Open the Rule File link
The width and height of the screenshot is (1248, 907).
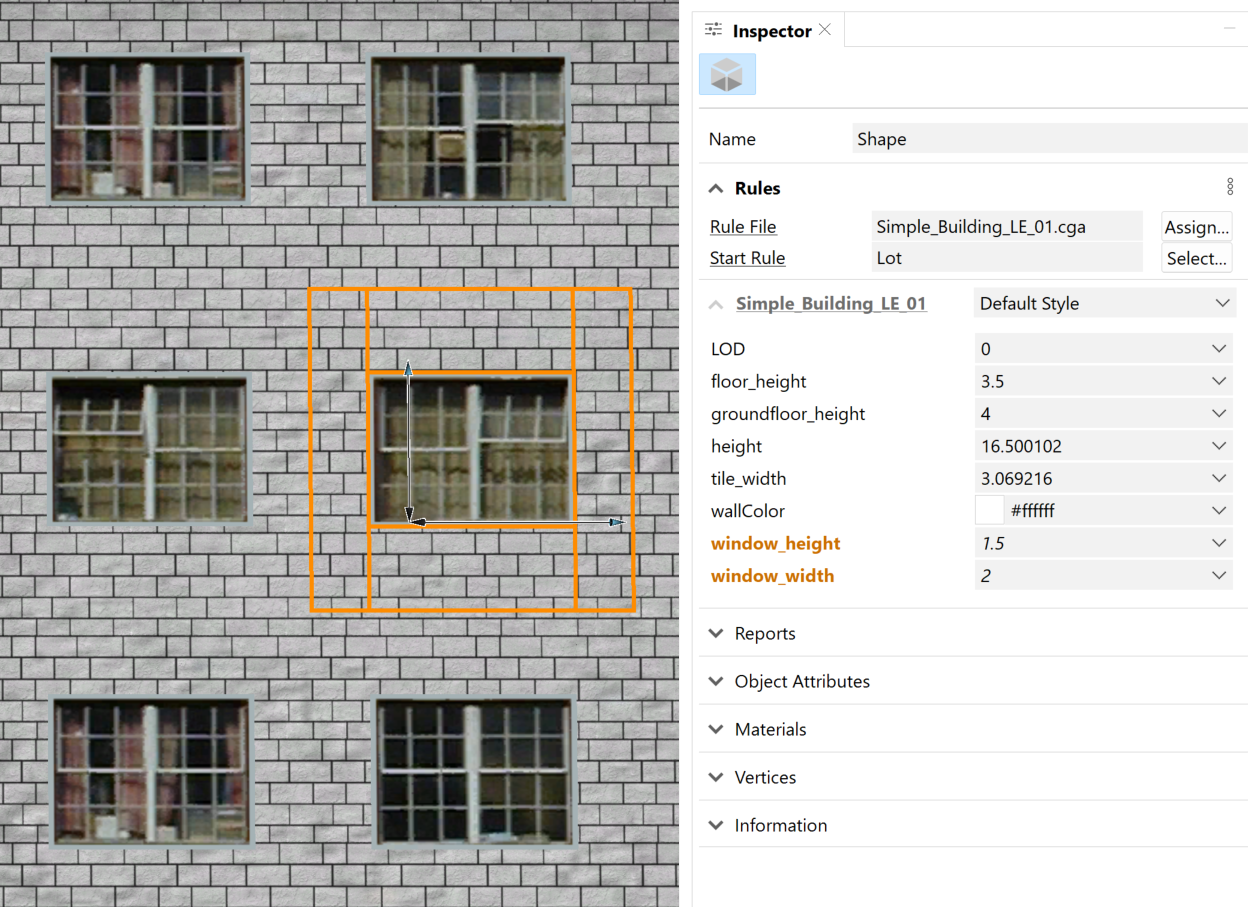point(742,226)
